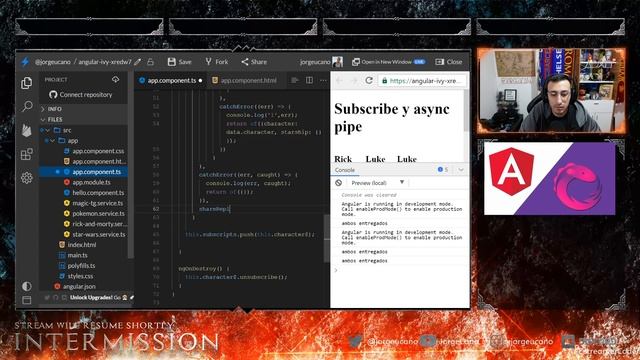This screenshot has height=360, width=640.
Task: Open the Extensions sidebar icon
Action: pyautogui.click(x=27, y=154)
